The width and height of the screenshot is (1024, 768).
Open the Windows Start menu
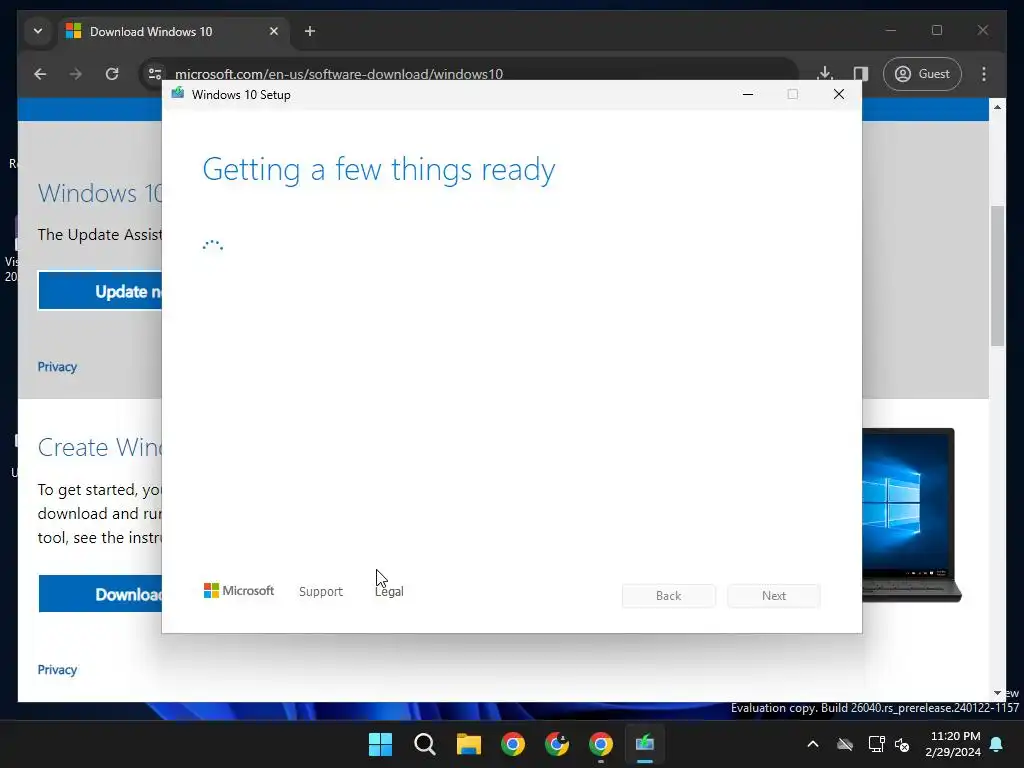380,744
